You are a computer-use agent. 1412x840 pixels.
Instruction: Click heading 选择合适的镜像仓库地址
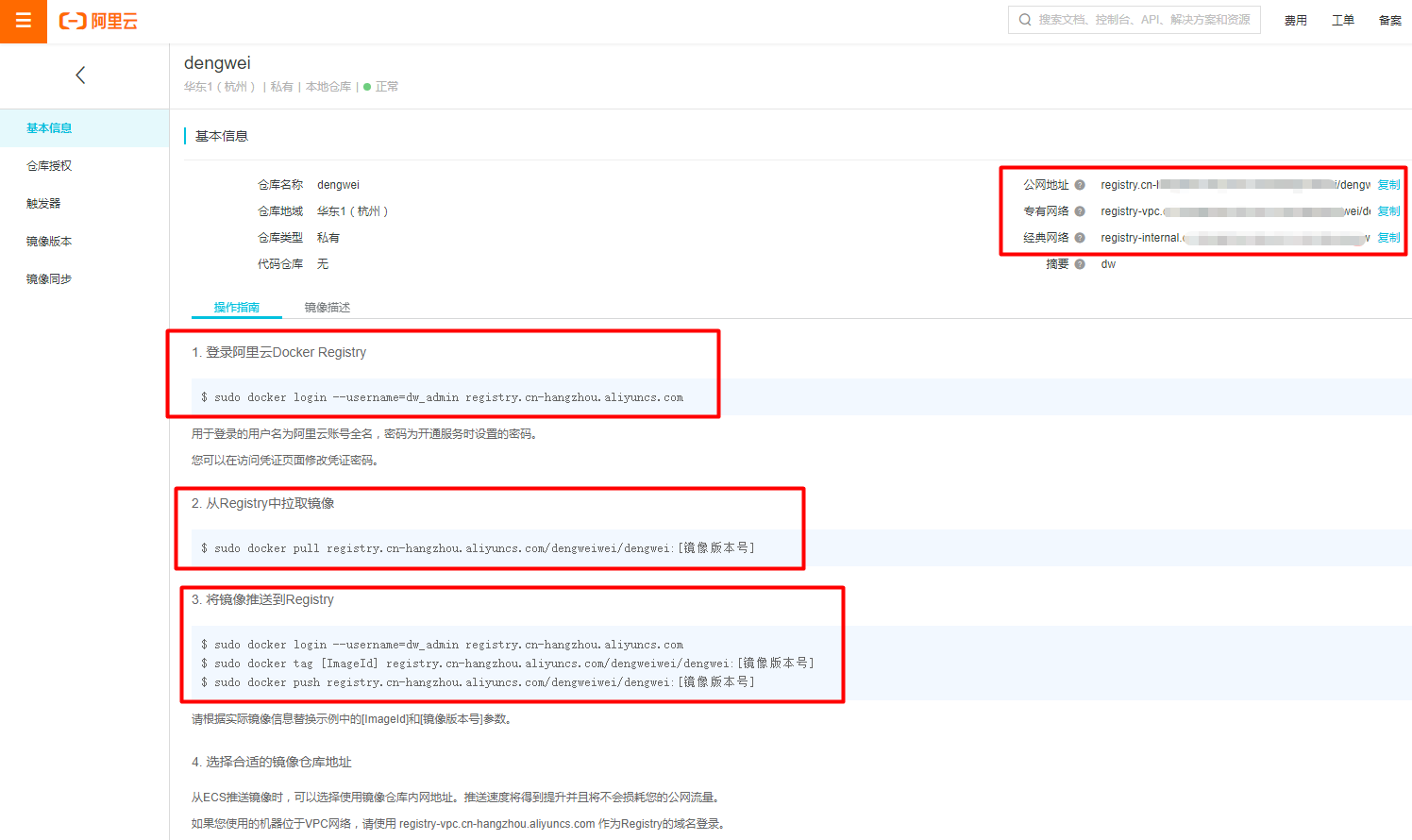point(272,762)
